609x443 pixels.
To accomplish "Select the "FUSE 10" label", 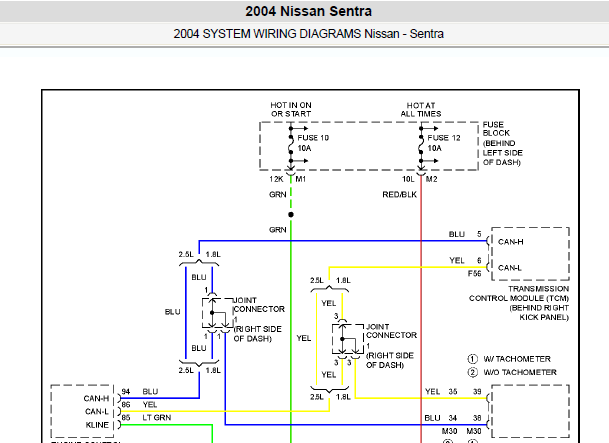I will (x=313, y=138).
